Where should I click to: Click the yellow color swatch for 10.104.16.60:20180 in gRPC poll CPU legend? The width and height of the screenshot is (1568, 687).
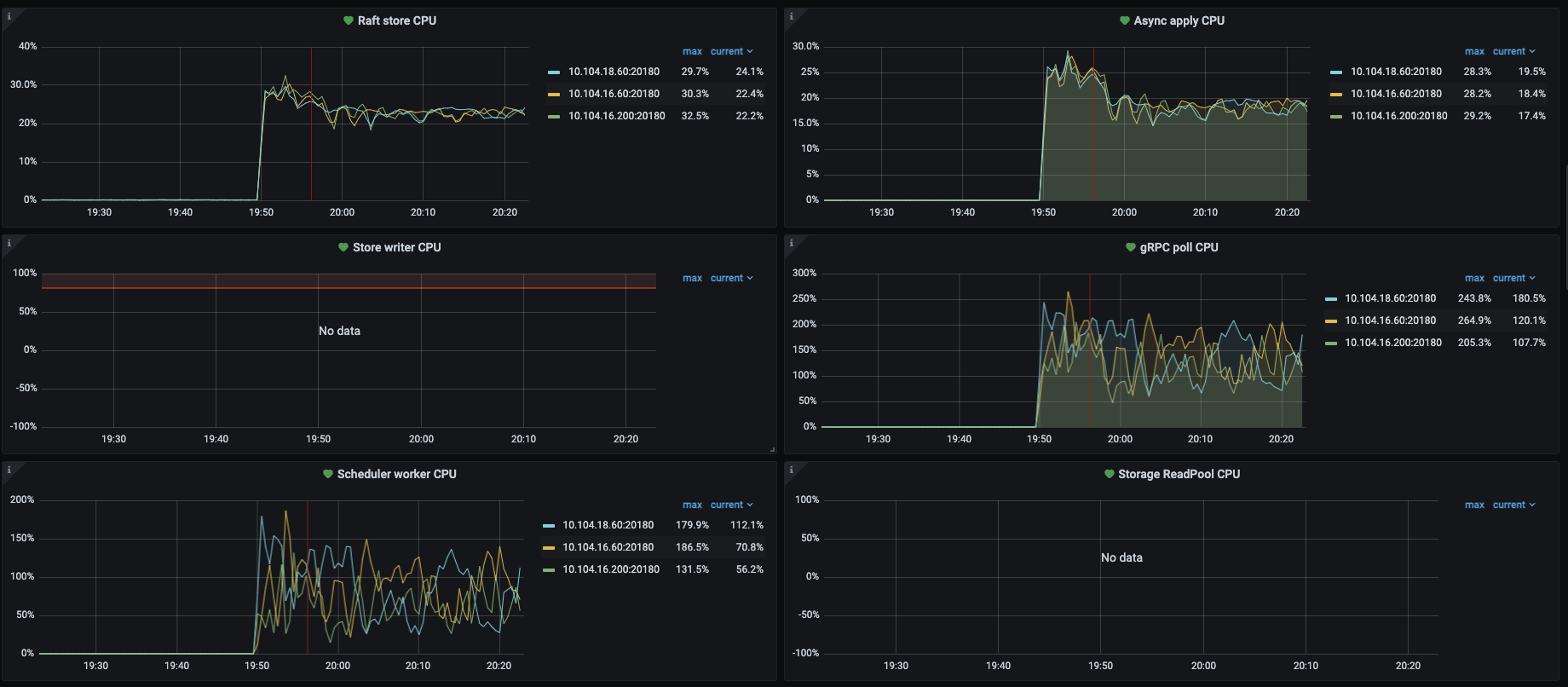pyautogui.click(x=1331, y=320)
